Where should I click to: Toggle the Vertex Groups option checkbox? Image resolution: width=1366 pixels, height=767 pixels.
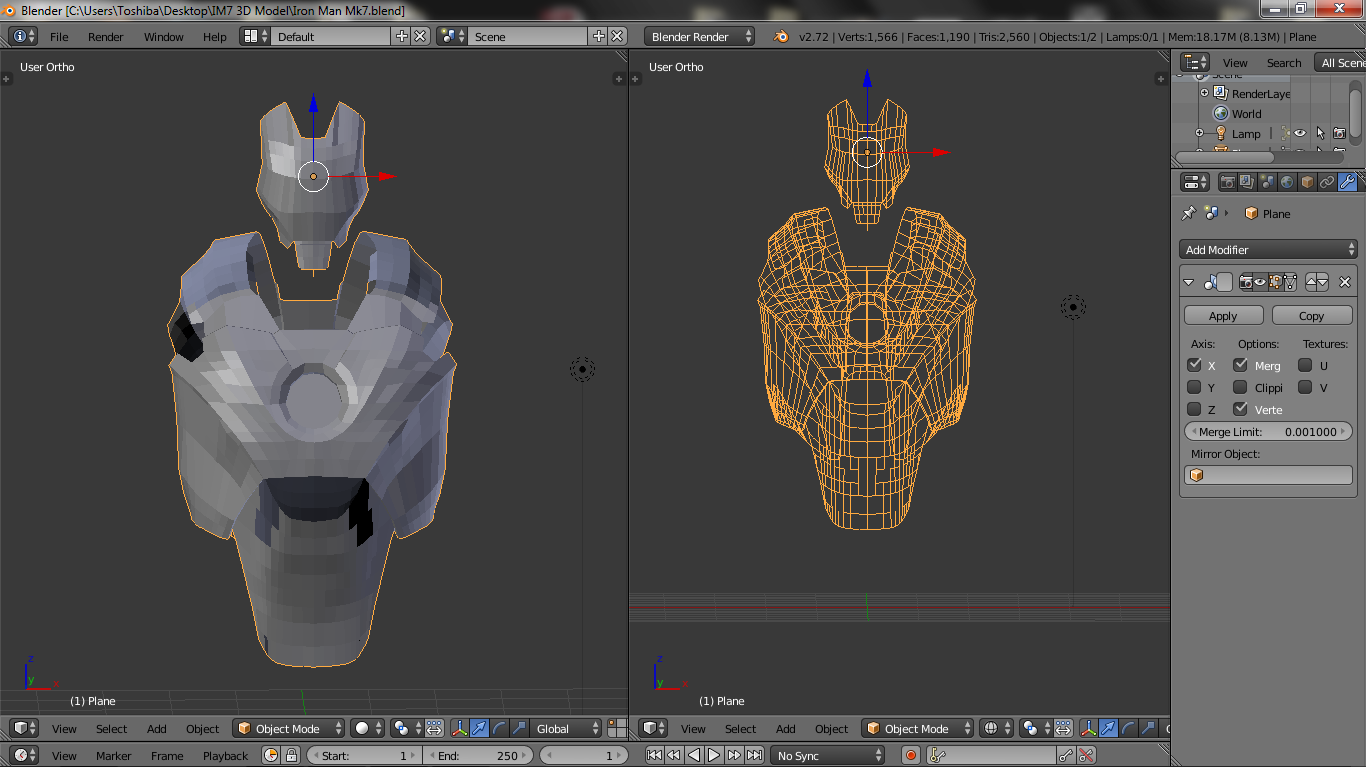[1240, 409]
